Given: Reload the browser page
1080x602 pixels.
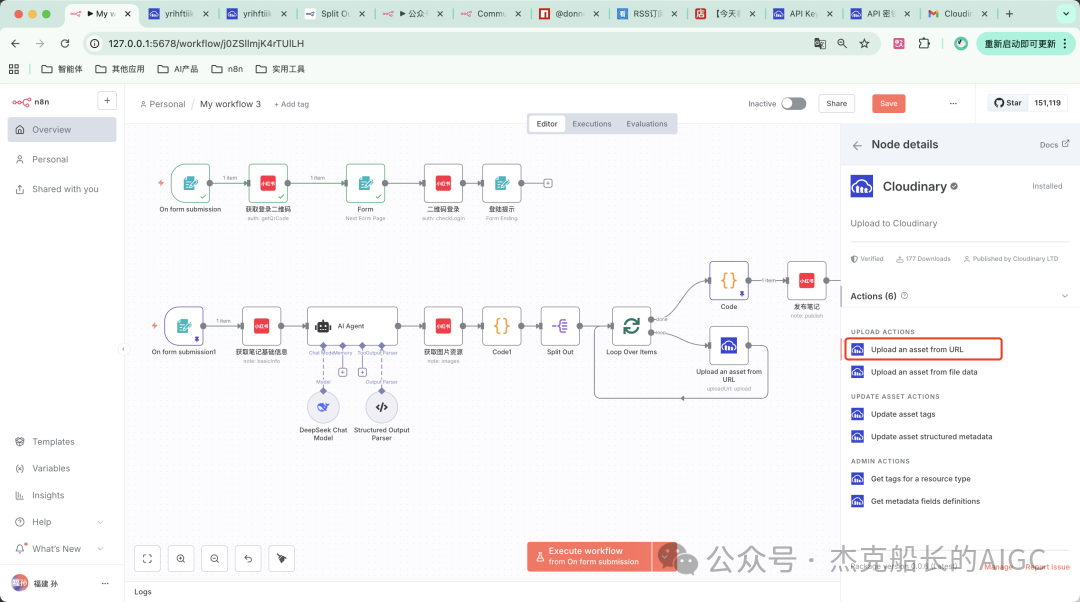Looking at the screenshot, I should (x=65, y=43).
